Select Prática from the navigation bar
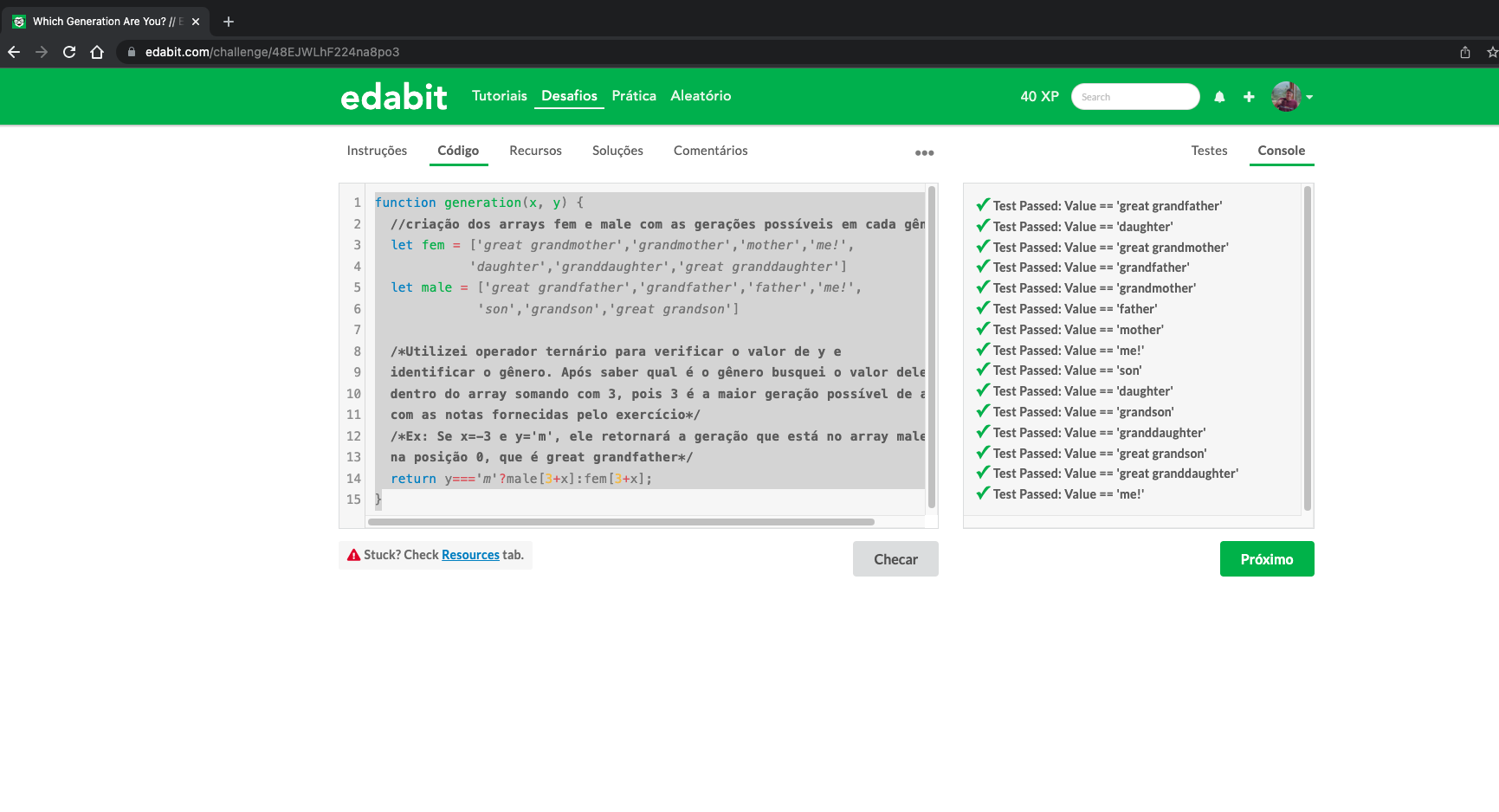 (633, 95)
